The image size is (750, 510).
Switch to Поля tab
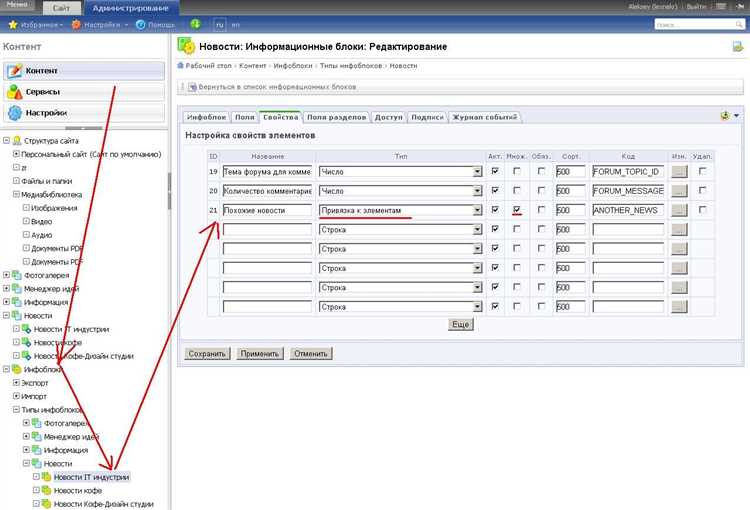click(245, 117)
